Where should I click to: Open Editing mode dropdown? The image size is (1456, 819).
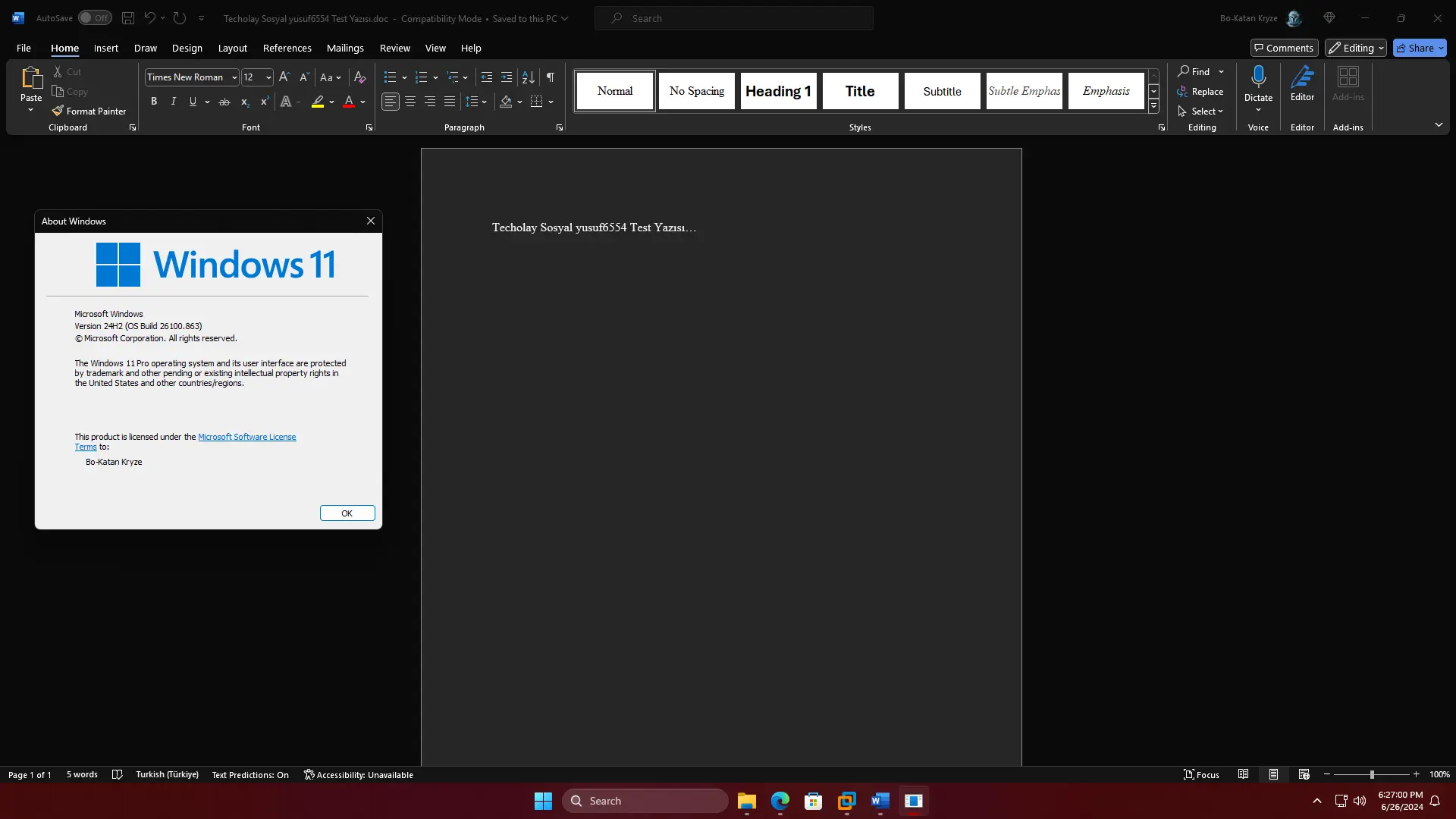(1356, 48)
